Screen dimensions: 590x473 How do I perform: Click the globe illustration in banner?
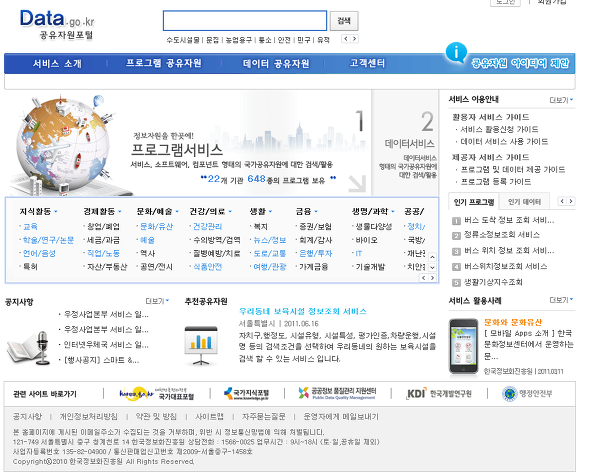[x=63, y=144]
